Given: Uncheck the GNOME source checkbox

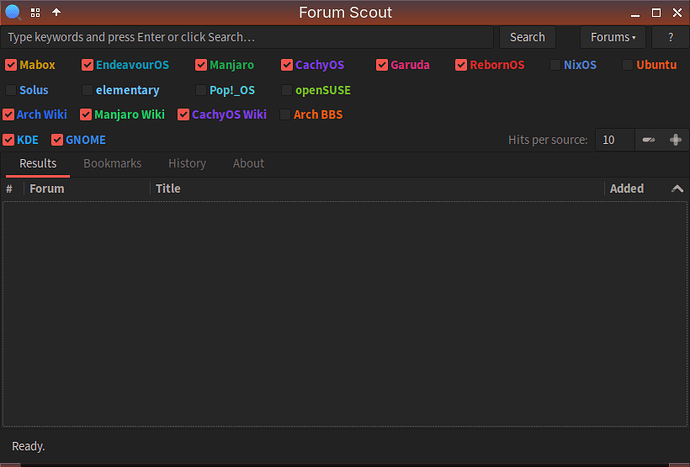Looking at the screenshot, I should coord(57,140).
